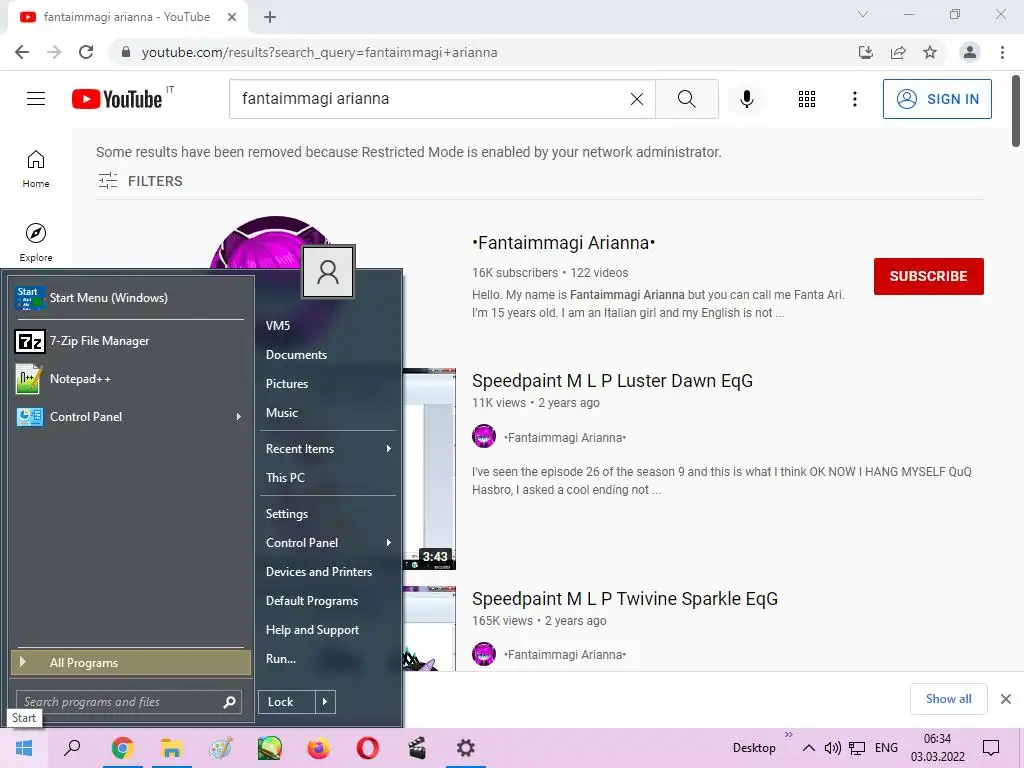
Task: Open Speedpaint M L P Twivine Sparkle EqG
Action: [x=624, y=599]
